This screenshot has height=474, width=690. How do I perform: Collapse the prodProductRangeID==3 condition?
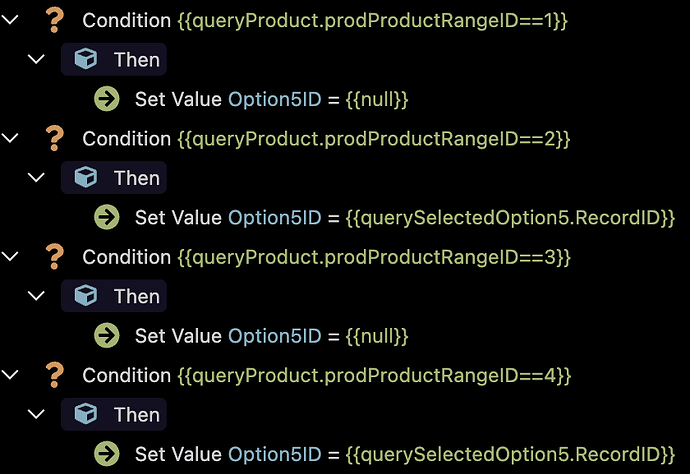10,257
